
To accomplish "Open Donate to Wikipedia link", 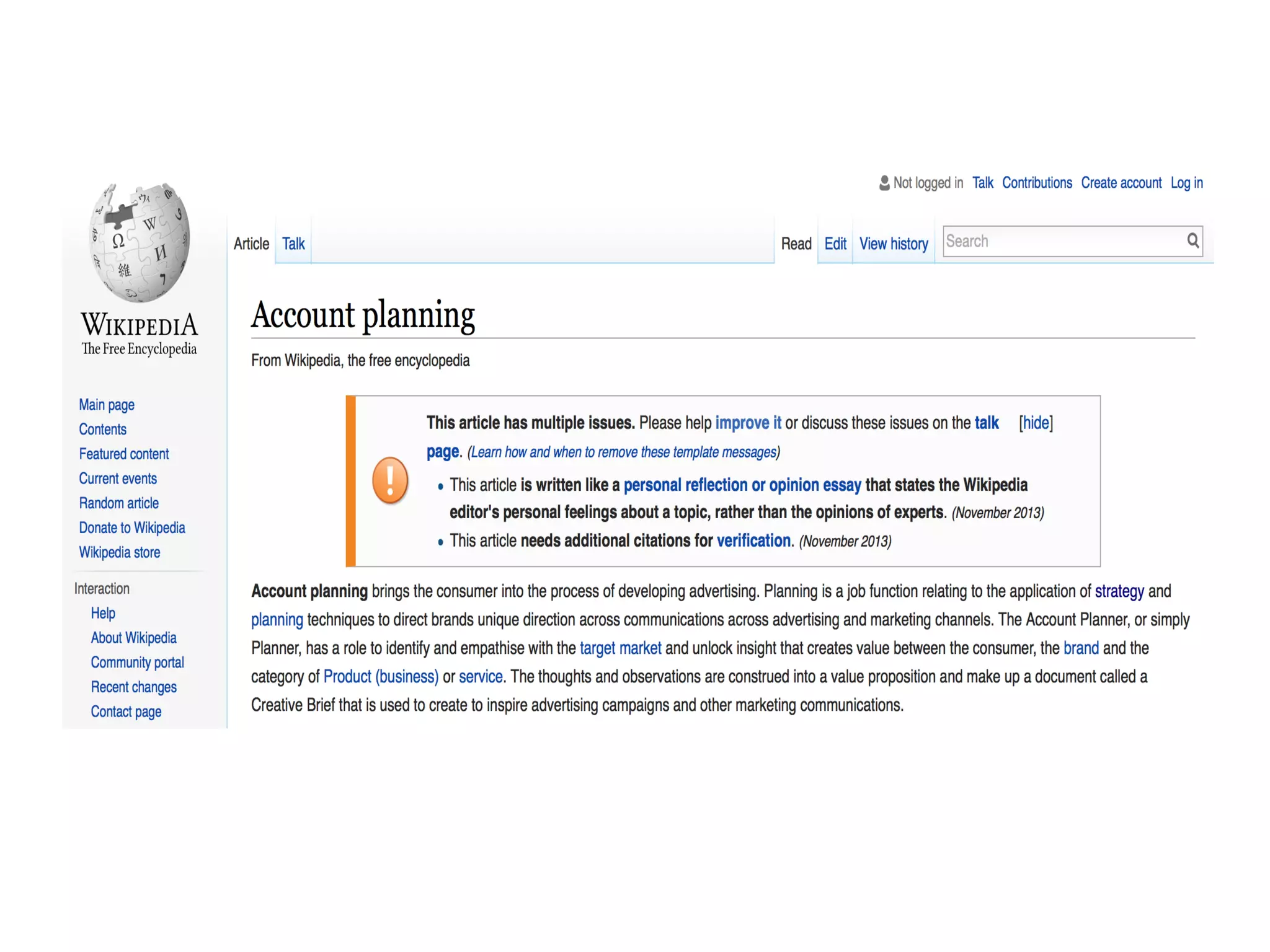I will (131, 527).
